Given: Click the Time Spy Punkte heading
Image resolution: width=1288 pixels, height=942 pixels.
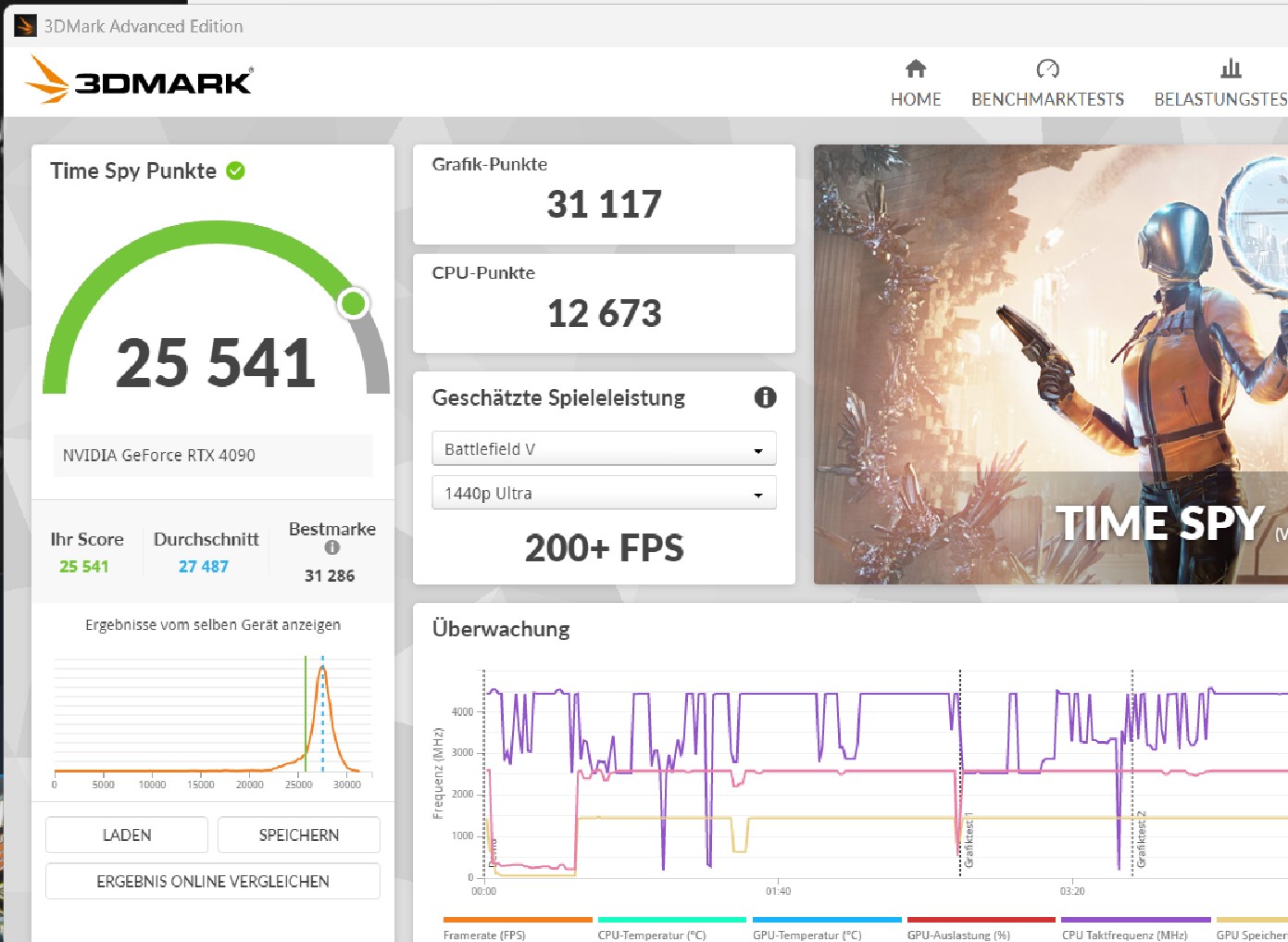Looking at the screenshot, I should tap(133, 170).
